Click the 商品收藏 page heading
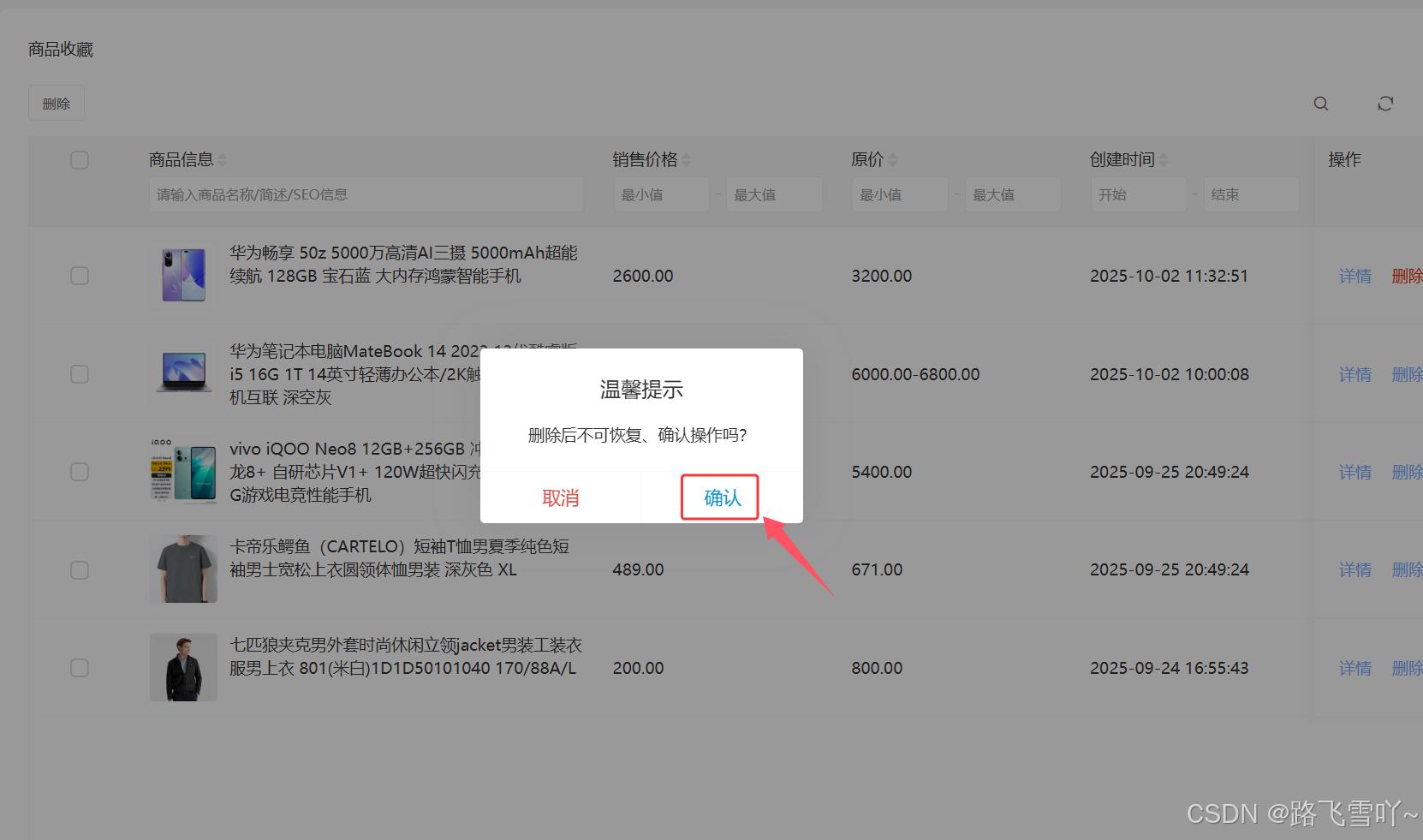Image resolution: width=1423 pixels, height=840 pixels. tap(61, 50)
